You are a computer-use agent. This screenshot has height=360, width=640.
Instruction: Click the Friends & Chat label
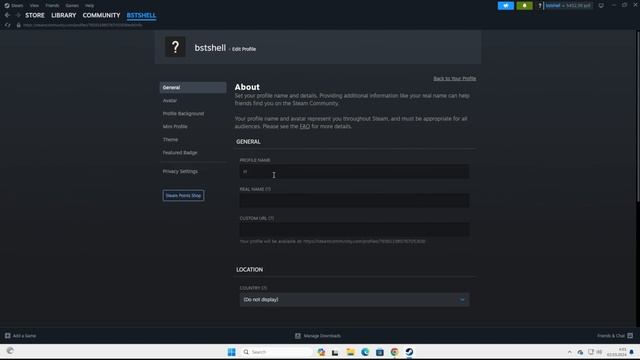(x=611, y=336)
